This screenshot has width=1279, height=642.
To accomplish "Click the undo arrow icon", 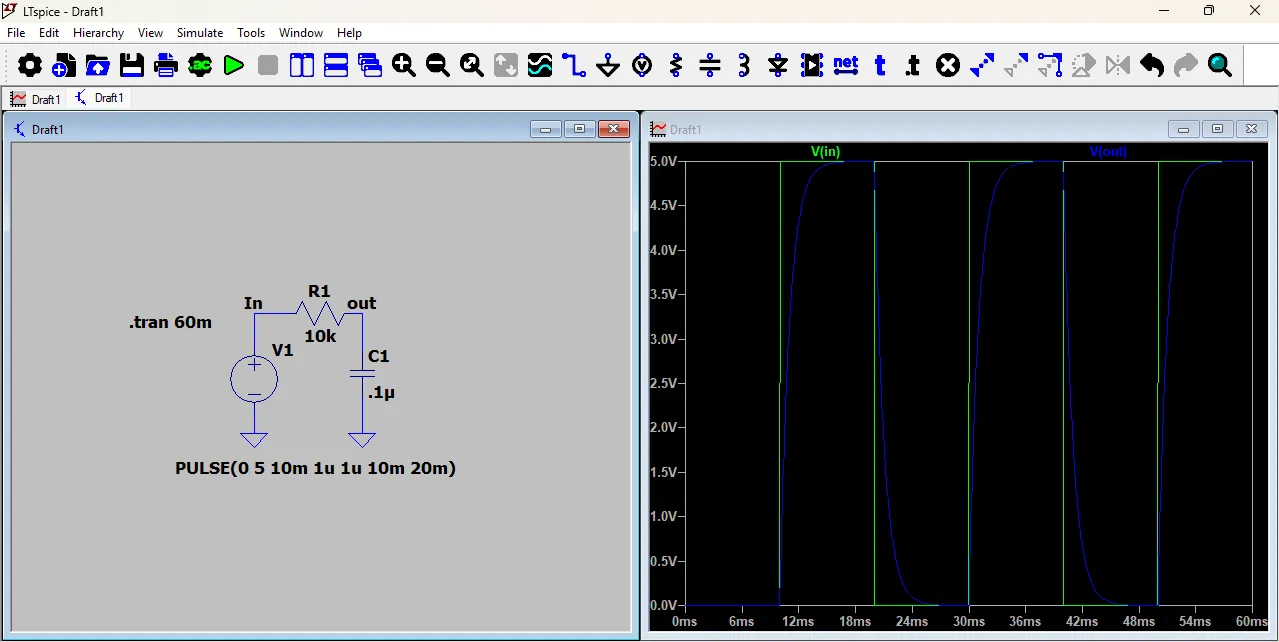I will (x=1152, y=66).
